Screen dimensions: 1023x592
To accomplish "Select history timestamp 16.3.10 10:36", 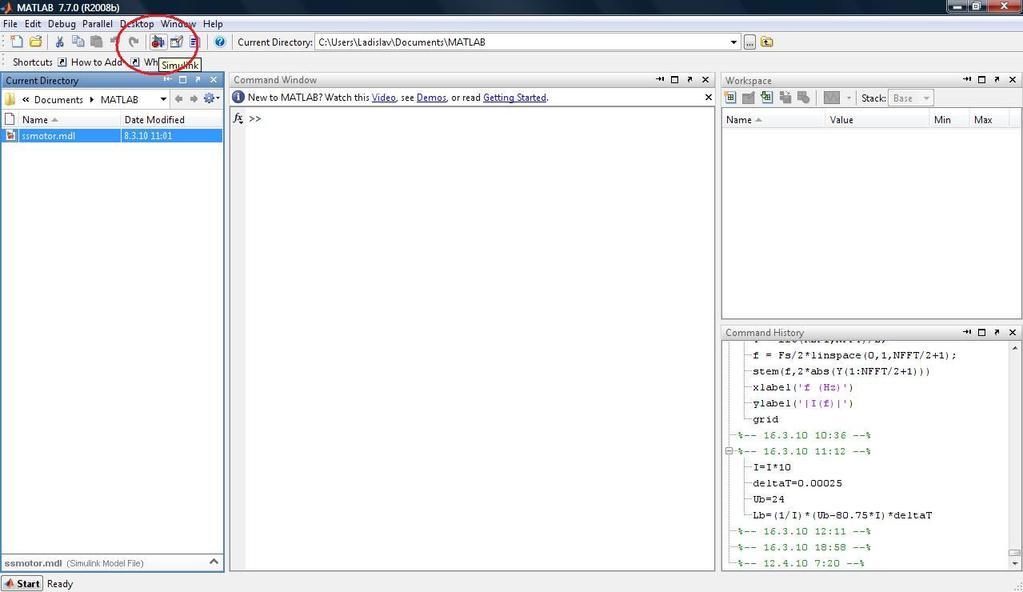I will (x=804, y=435).
